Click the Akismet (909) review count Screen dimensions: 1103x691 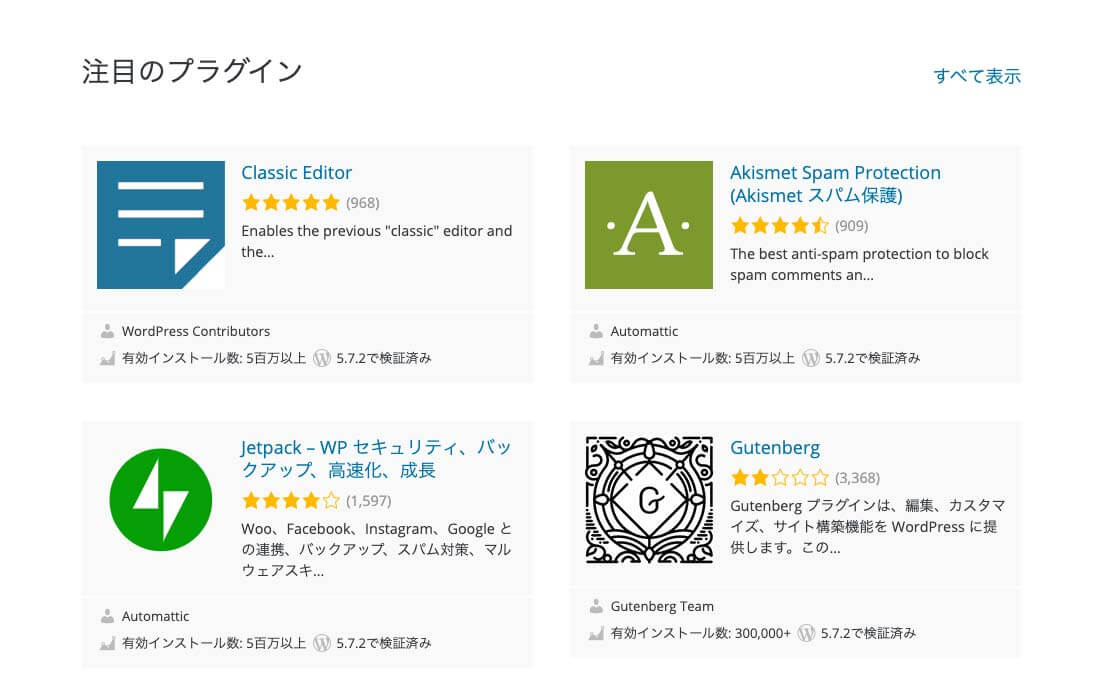pyautogui.click(x=851, y=226)
